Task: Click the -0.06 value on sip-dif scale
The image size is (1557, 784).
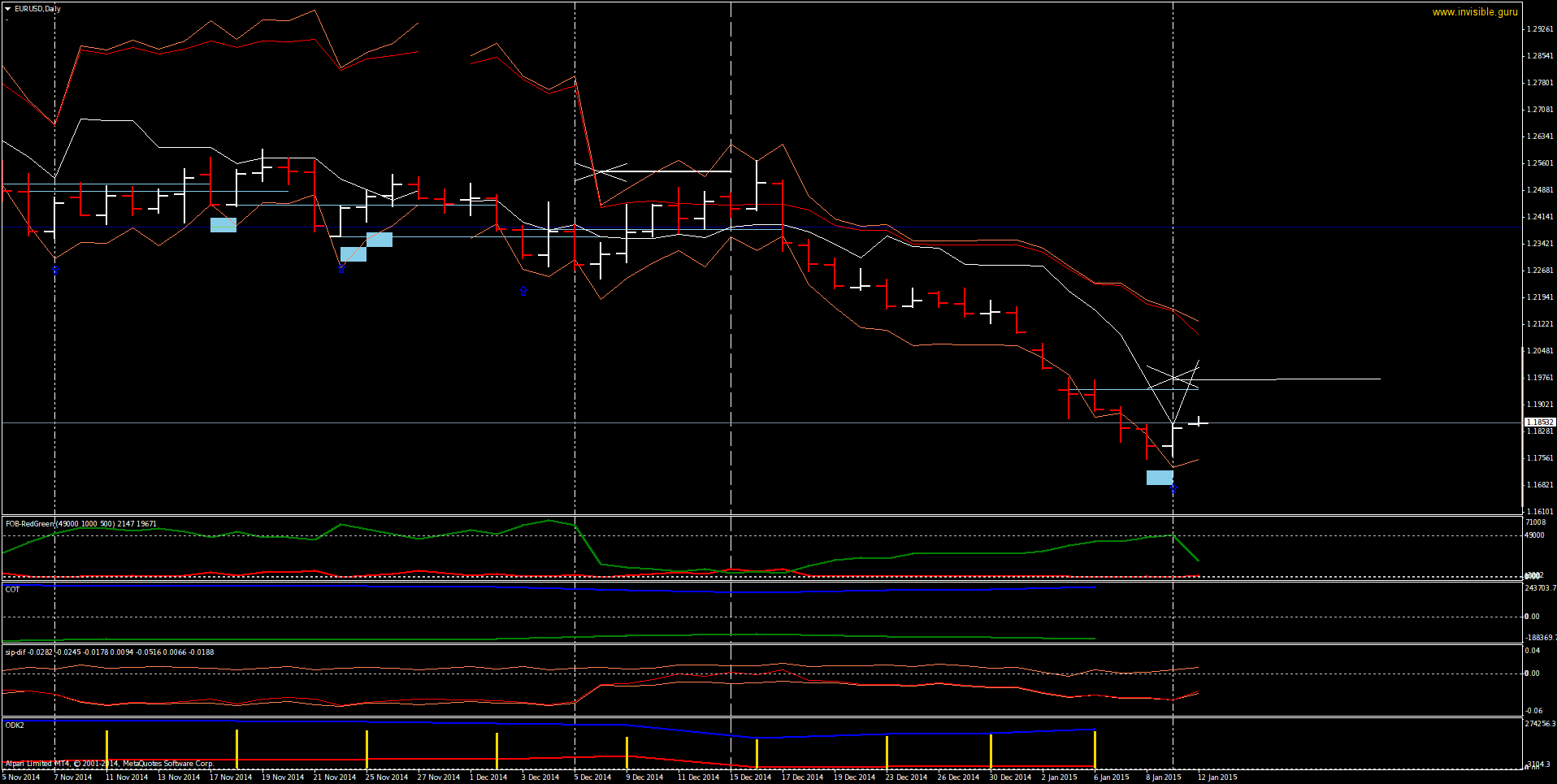Action: point(1533,711)
